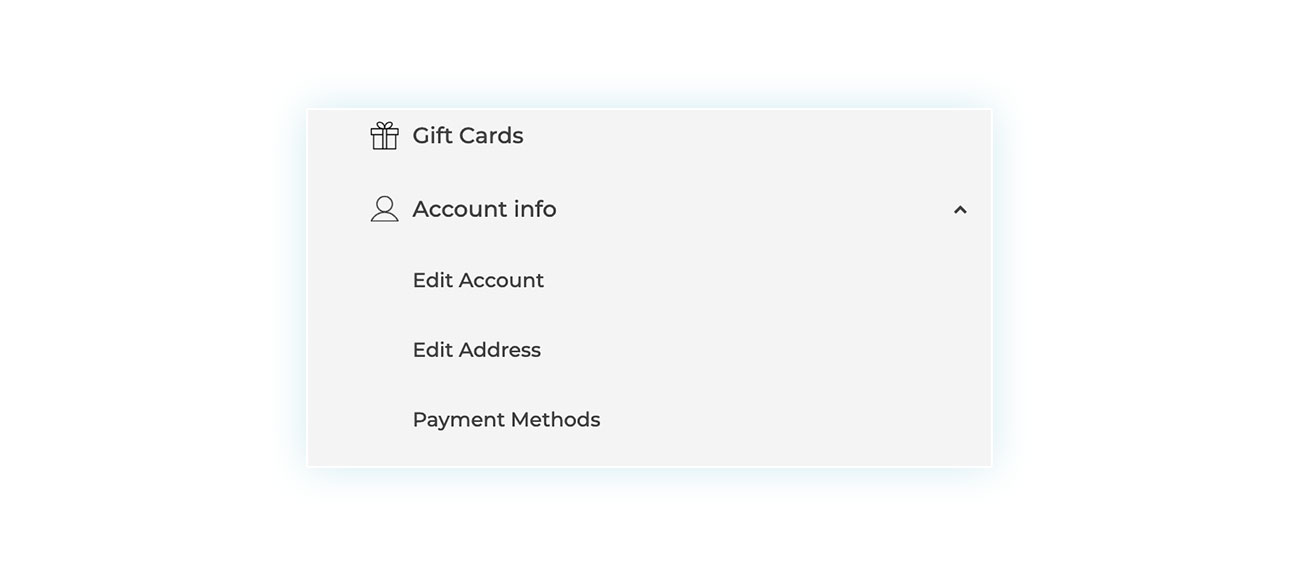Open Payment Methods page
Screen dimensions: 1300x575
tap(506, 420)
